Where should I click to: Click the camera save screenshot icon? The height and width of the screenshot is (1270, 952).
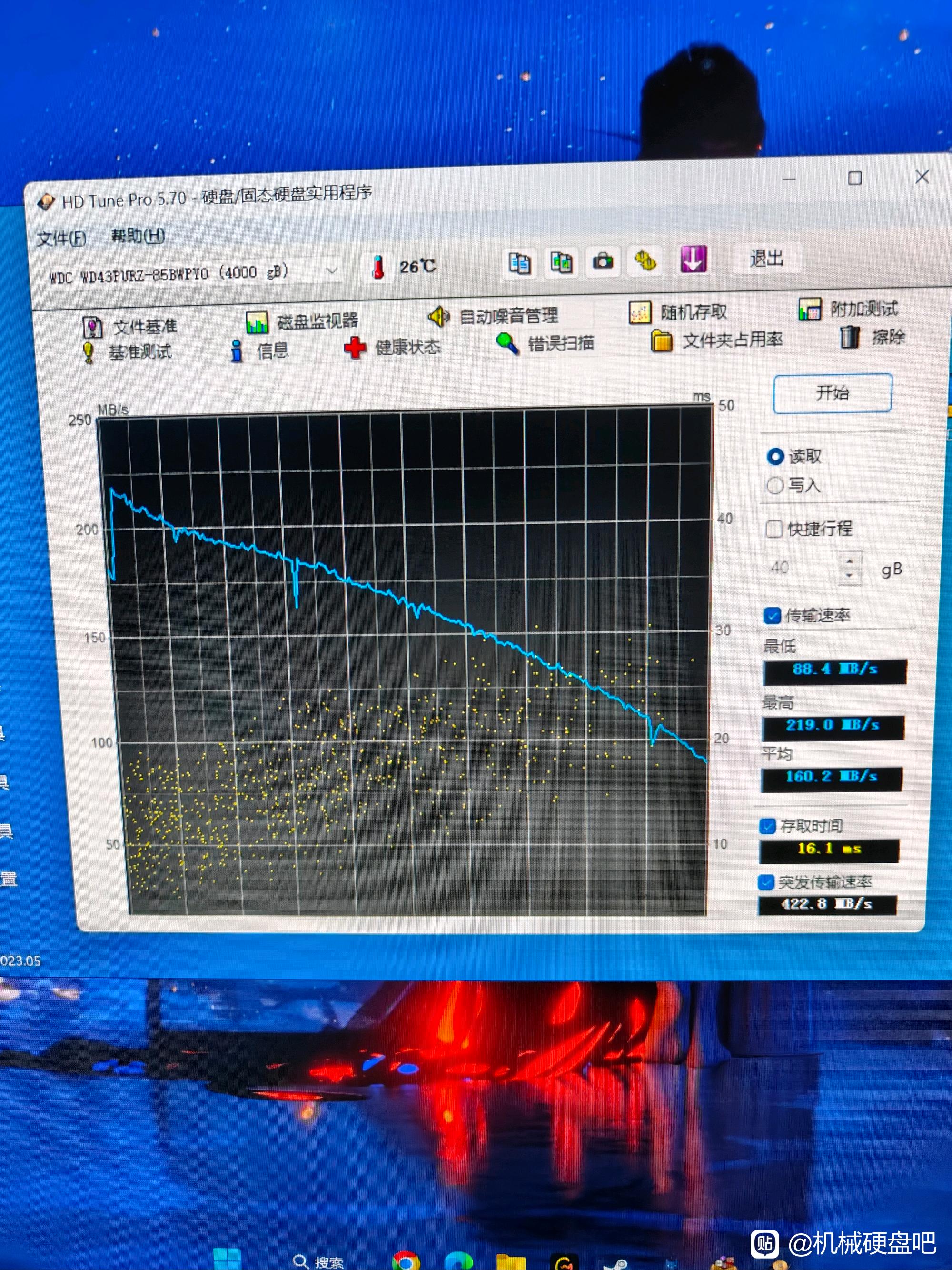point(602,261)
